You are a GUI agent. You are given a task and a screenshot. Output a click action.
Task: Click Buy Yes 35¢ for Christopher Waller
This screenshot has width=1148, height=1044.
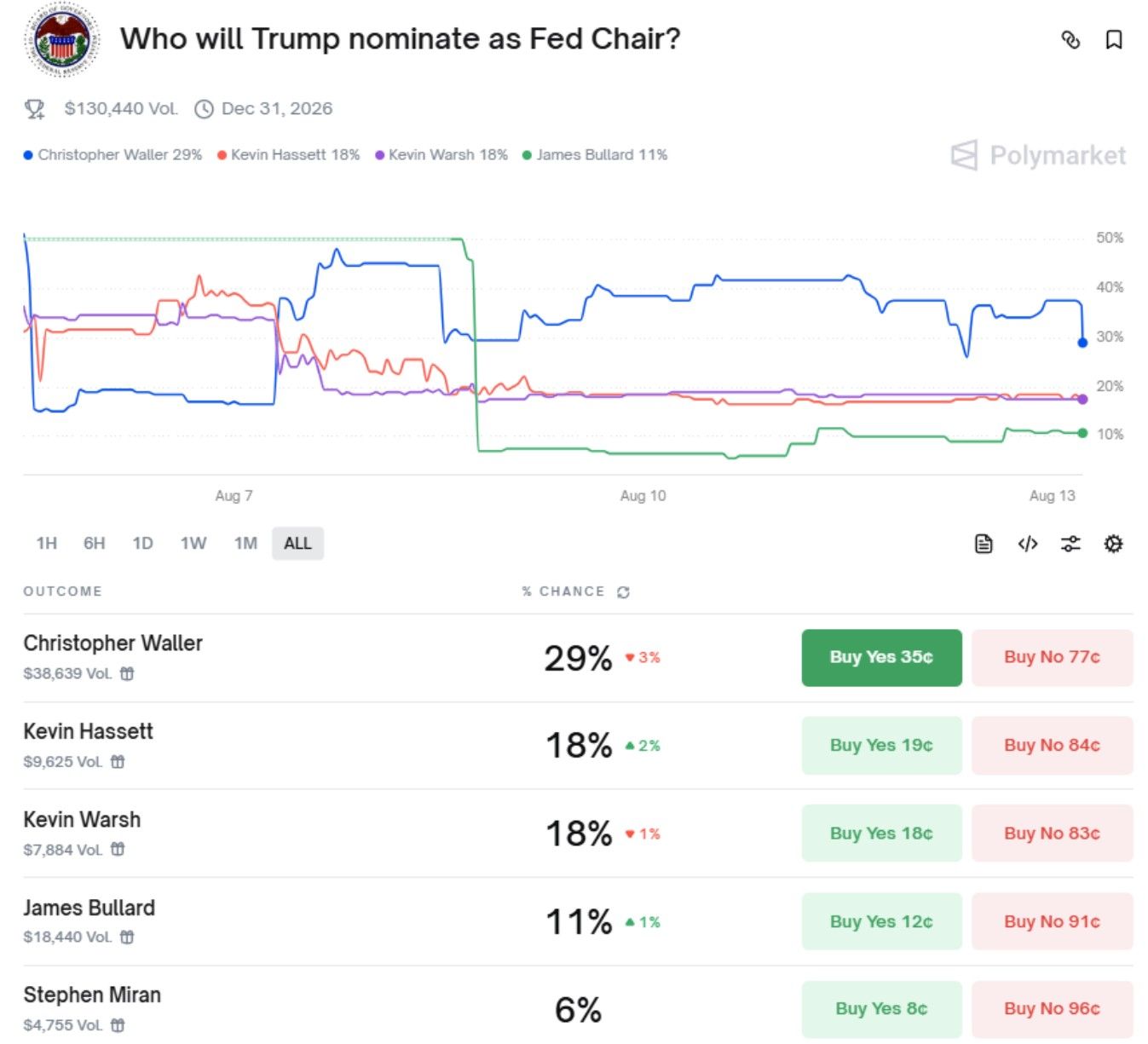tap(881, 657)
